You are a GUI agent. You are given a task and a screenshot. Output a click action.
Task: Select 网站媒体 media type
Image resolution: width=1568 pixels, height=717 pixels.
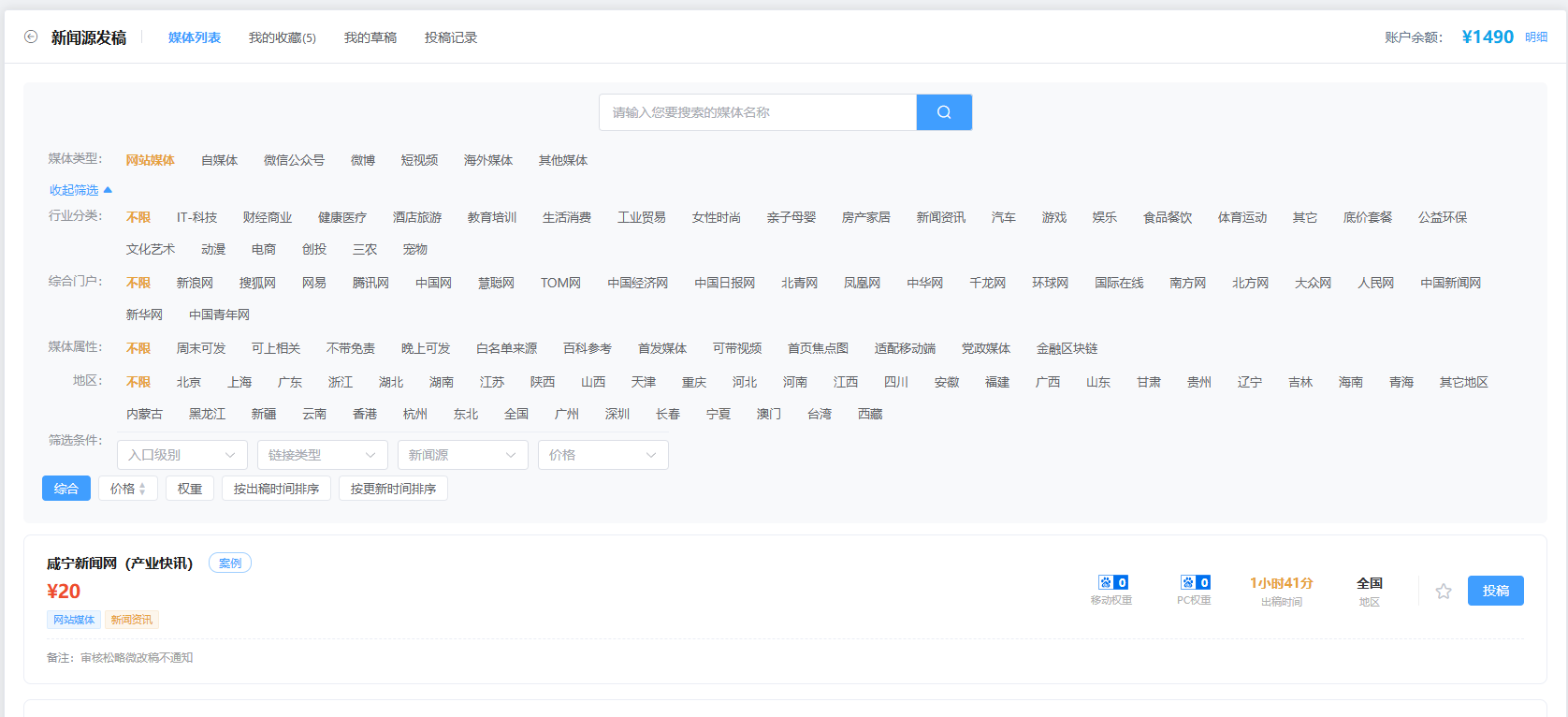click(151, 160)
